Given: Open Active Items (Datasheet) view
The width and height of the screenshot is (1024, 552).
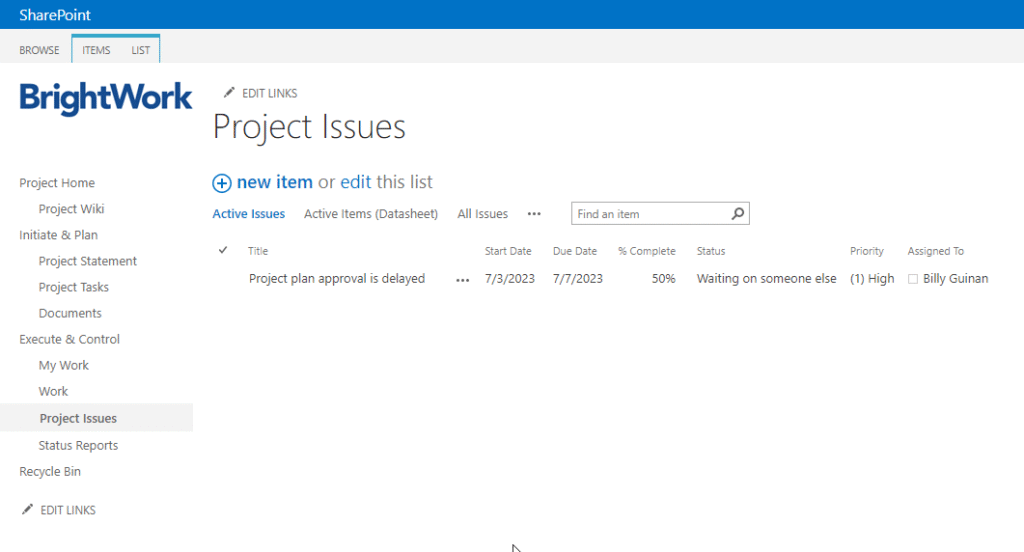Looking at the screenshot, I should pos(370,214).
